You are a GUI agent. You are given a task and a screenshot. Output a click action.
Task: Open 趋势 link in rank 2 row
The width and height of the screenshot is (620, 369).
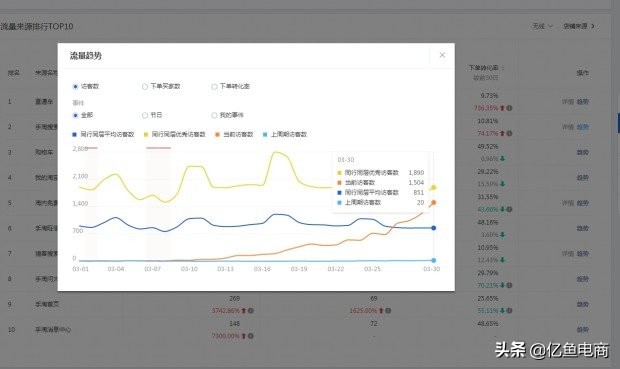click(583, 127)
